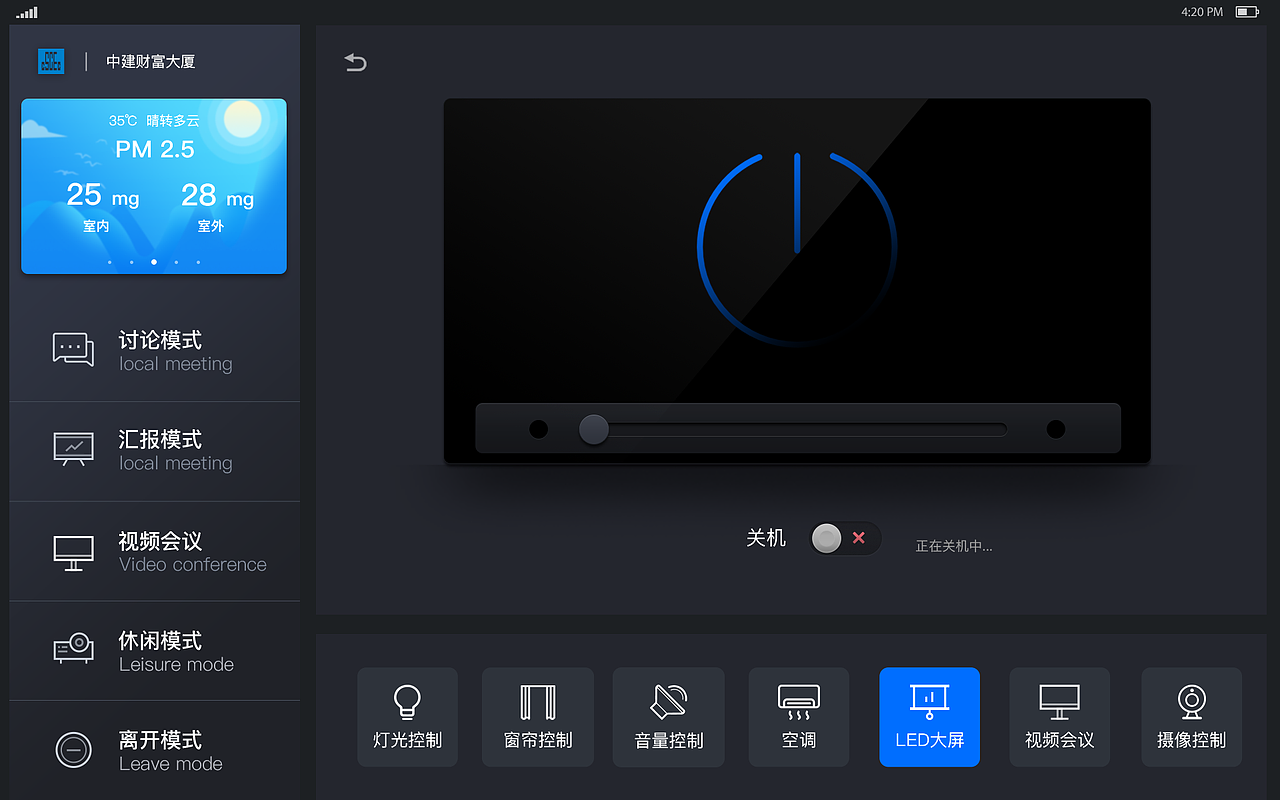Select 休闲模式 Leisure mode
Viewport: 1280px width, 800px height.
(x=155, y=651)
